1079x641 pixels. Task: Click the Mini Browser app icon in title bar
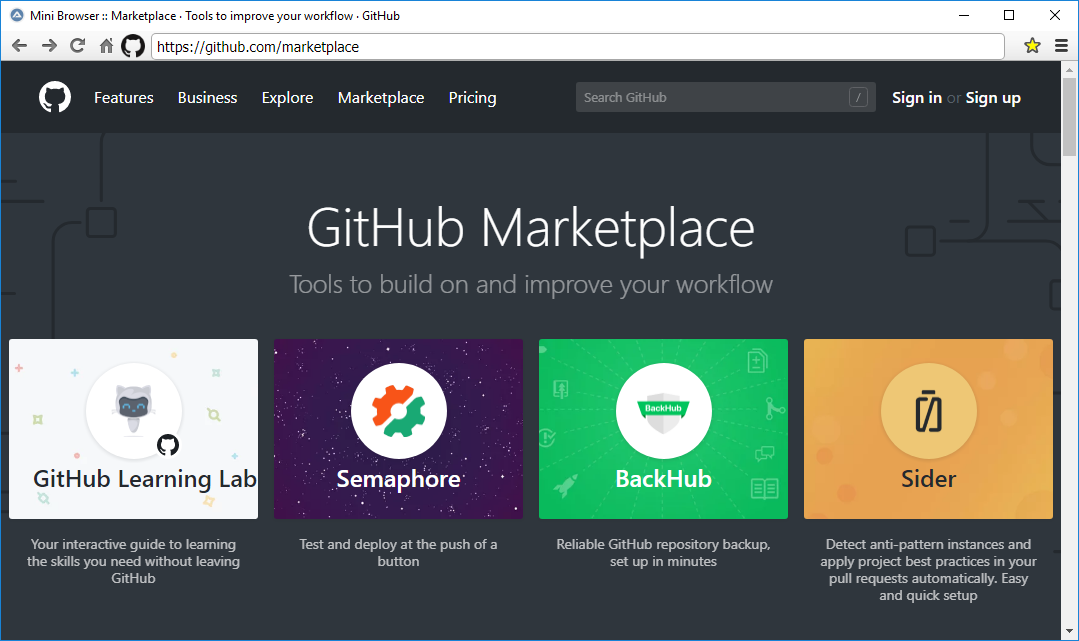click(17, 15)
